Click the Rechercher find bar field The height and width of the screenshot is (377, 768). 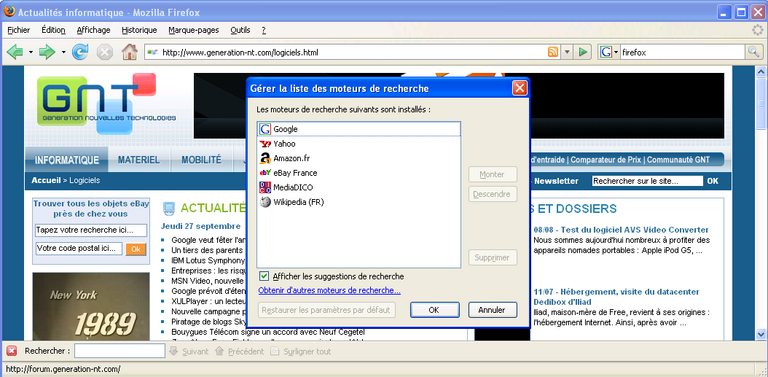click(x=120, y=351)
